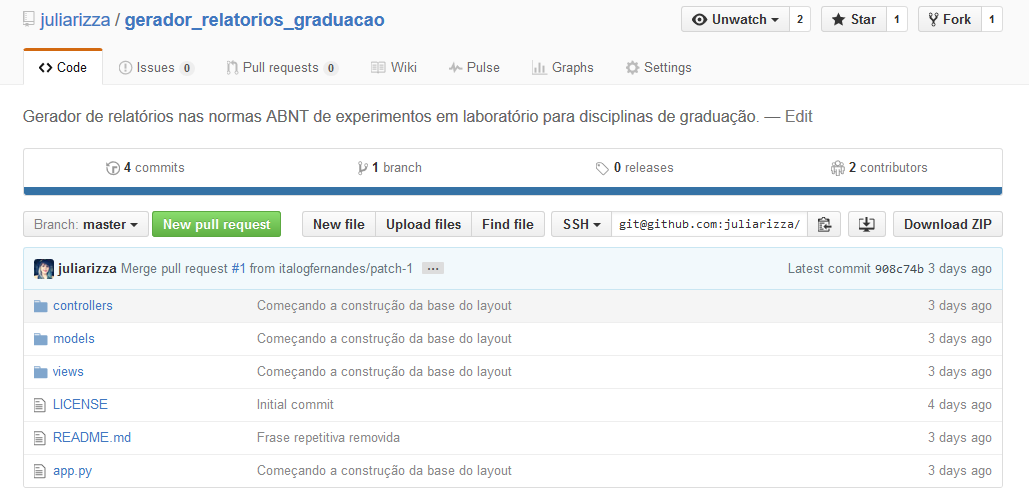Image resolution: width=1029 pixels, height=495 pixels.
Task: Open latest commit 908c74b
Action: pyautogui.click(x=899, y=269)
